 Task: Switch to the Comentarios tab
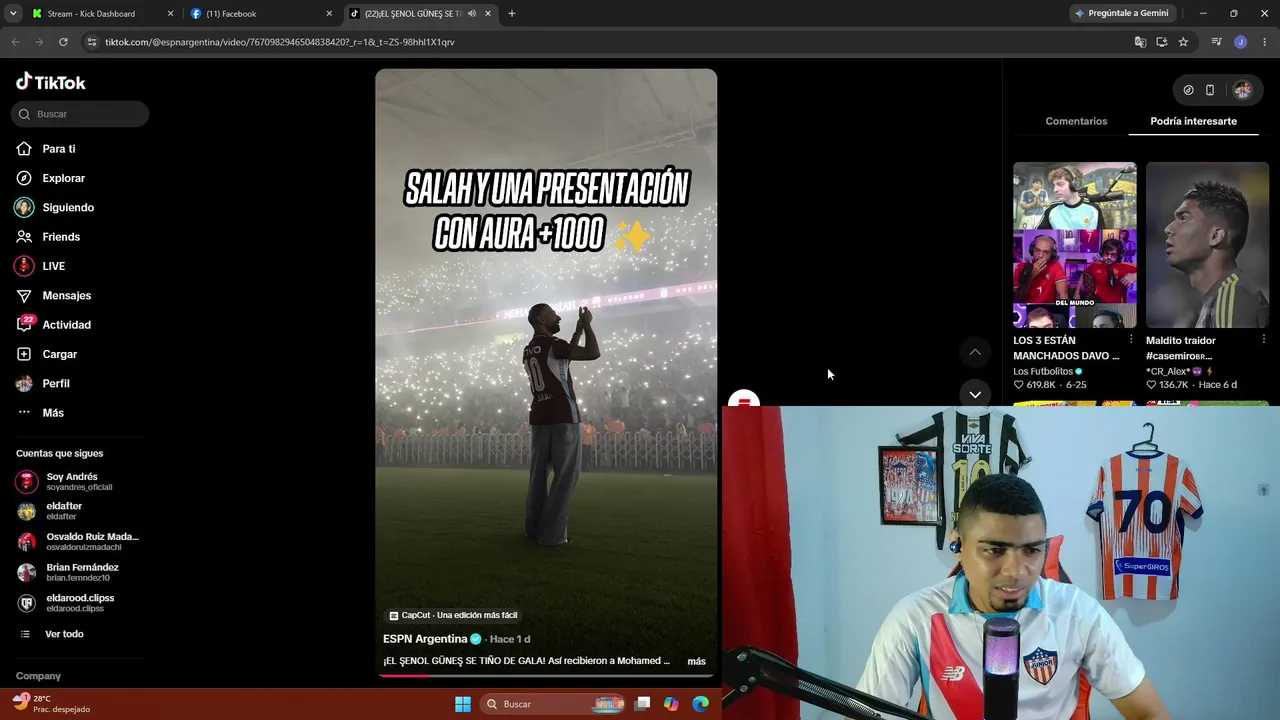[1076, 121]
